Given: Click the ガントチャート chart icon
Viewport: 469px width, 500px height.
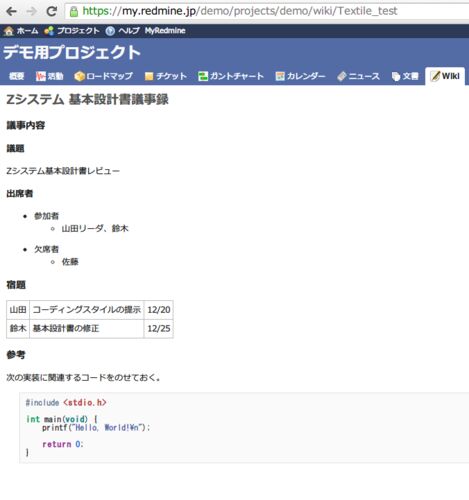Looking at the screenshot, I should (203, 76).
